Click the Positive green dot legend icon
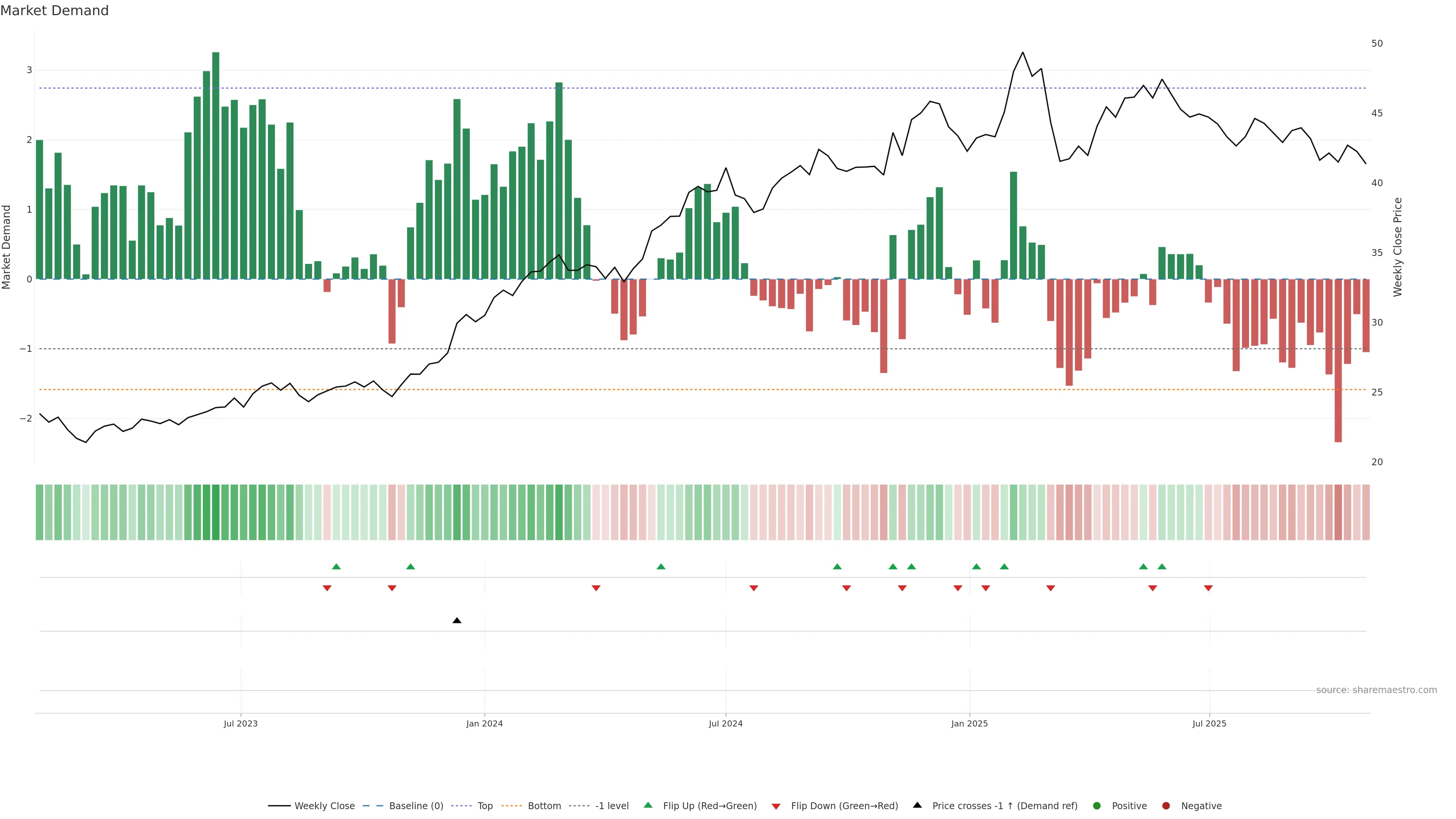This screenshot has width=1456, height=819. point(1097,806)
